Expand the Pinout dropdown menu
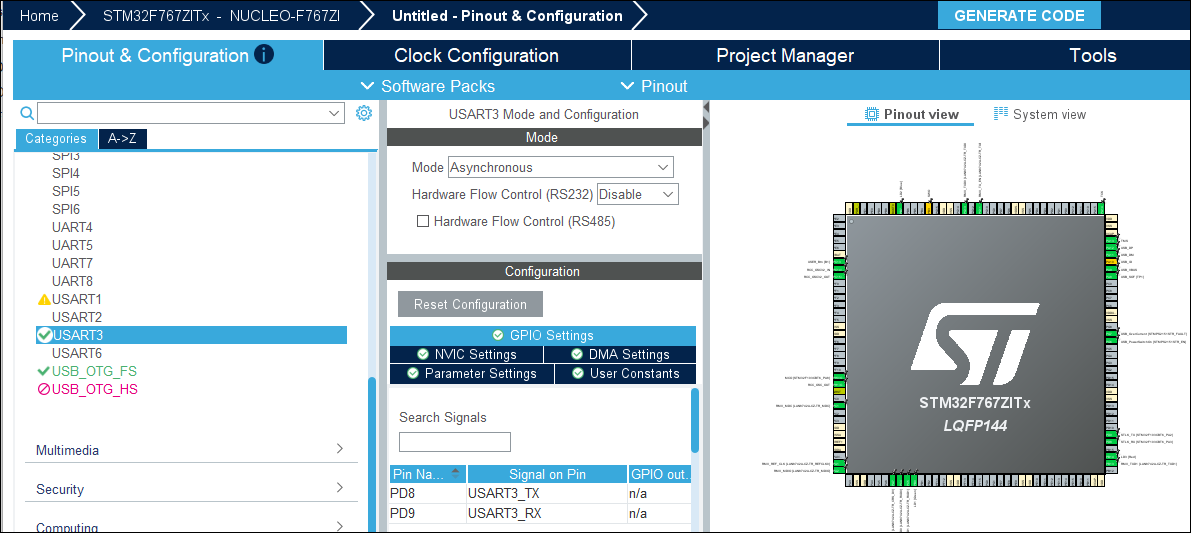 tap(653, 86)
